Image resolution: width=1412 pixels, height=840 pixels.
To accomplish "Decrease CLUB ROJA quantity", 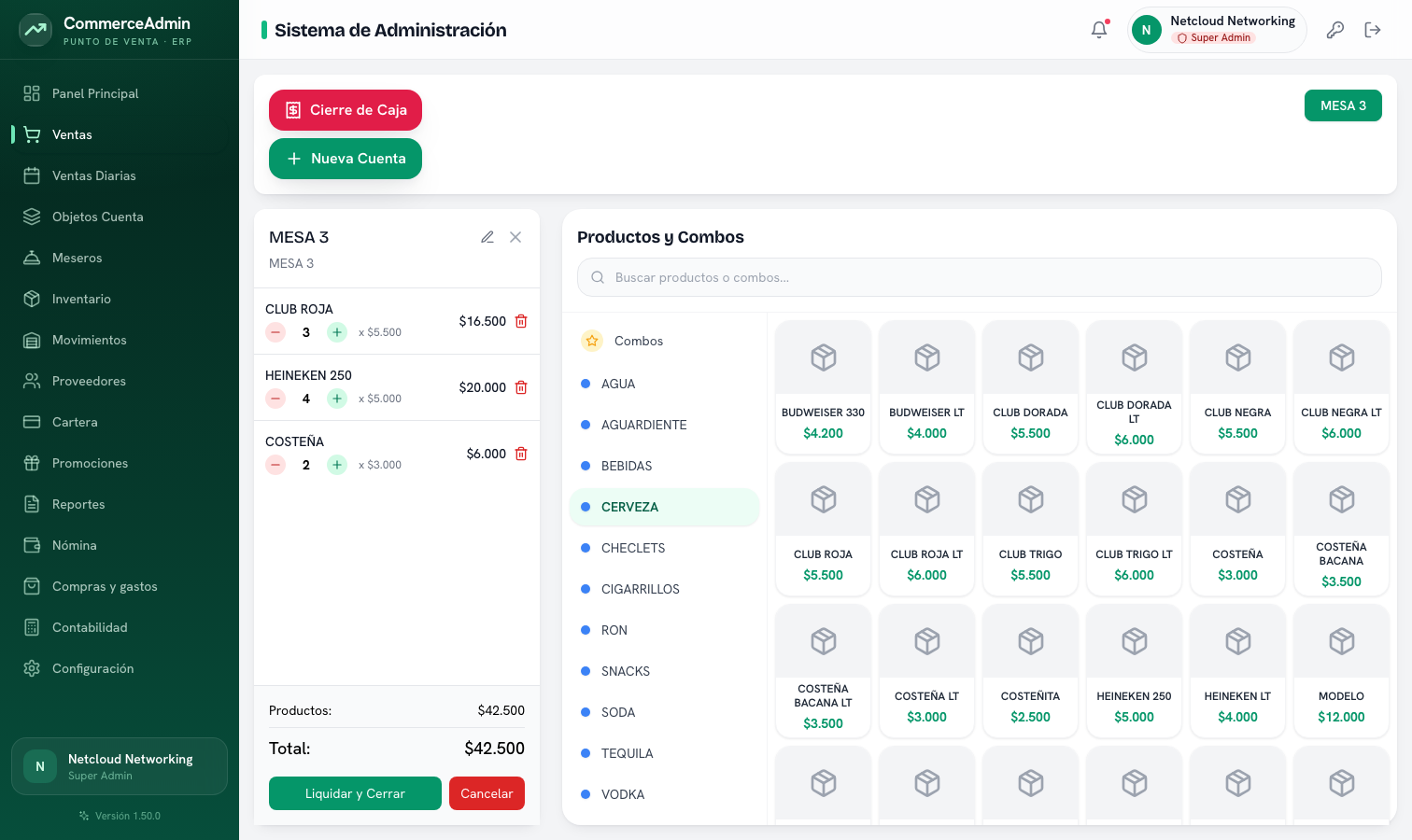I will [x=275, y=332].
